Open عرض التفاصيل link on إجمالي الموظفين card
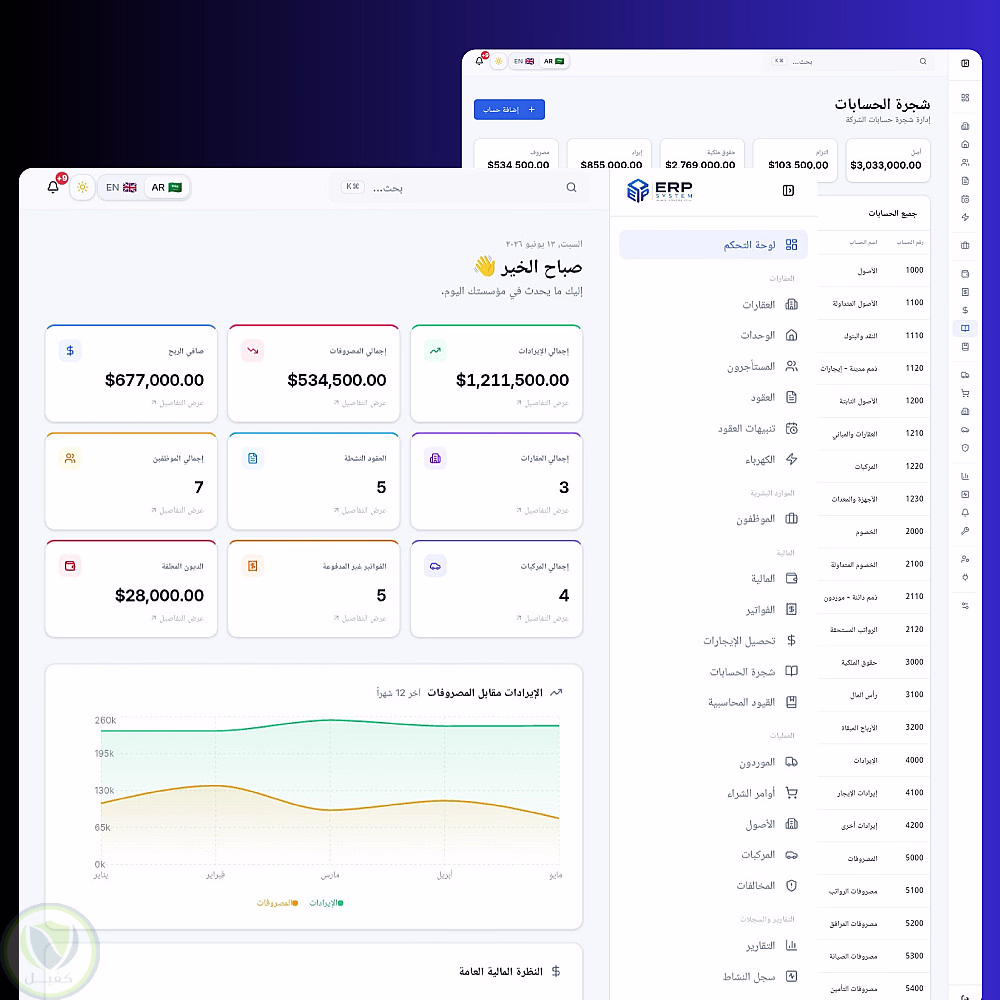The image size is (1000, 1000). (x=177, y=511)
